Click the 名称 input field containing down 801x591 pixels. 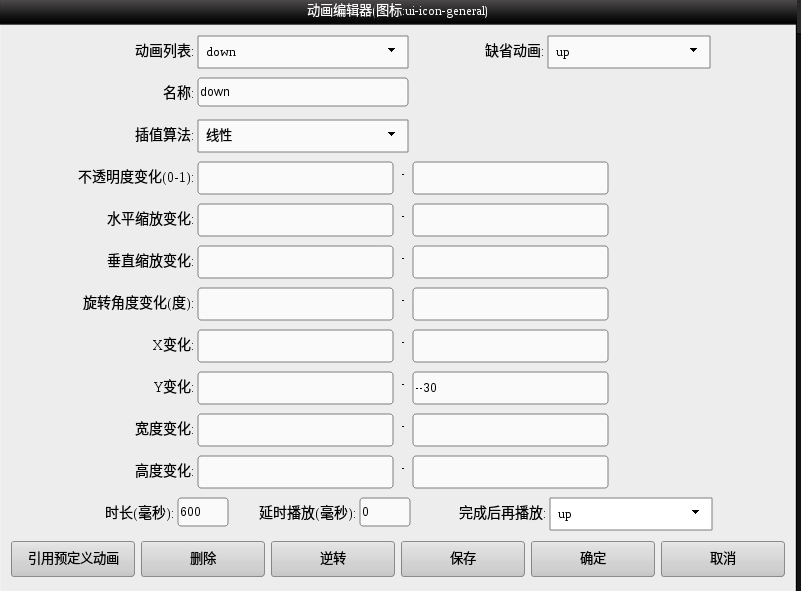[303, 92]
